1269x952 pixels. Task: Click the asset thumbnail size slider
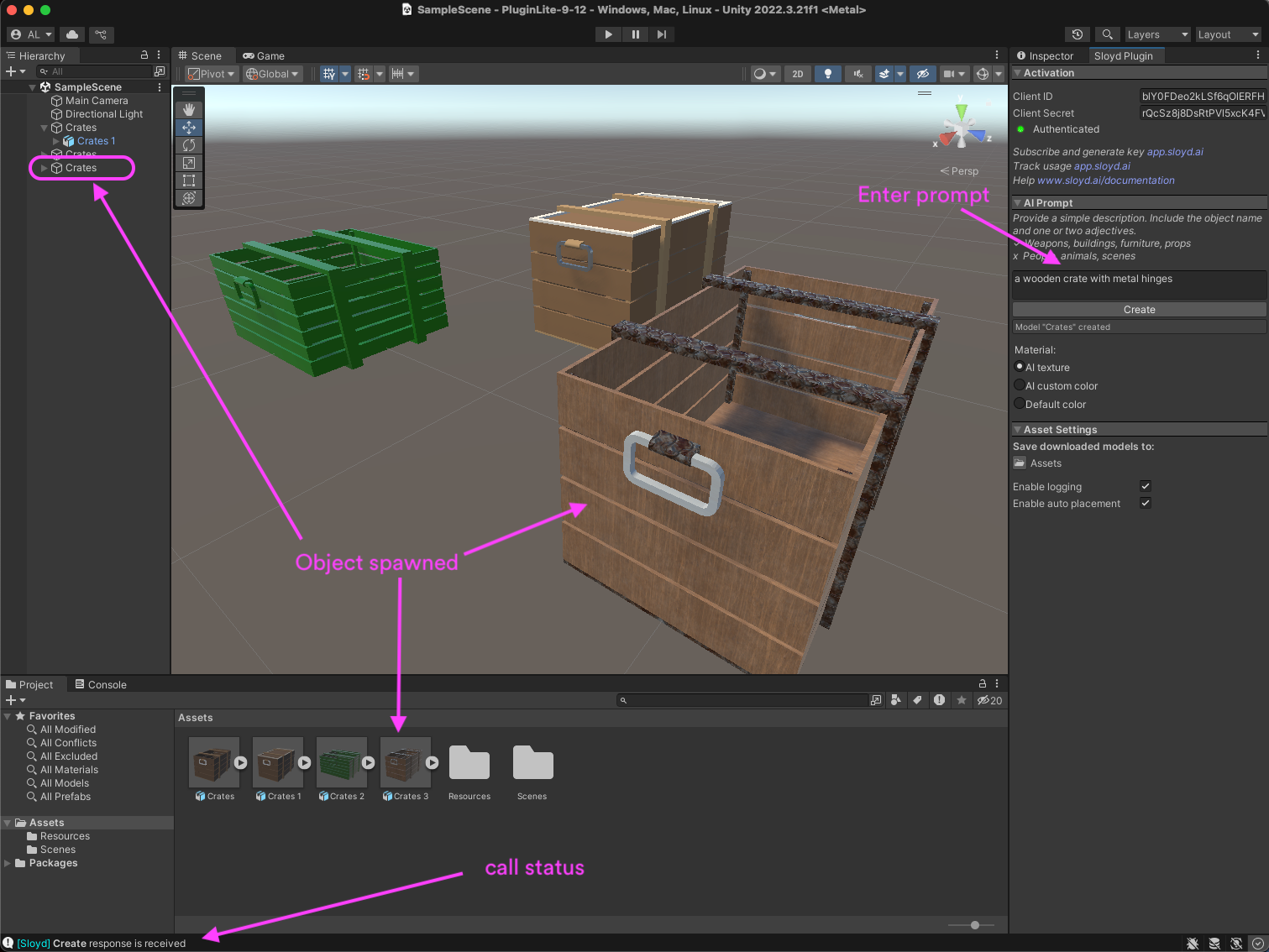974,925
